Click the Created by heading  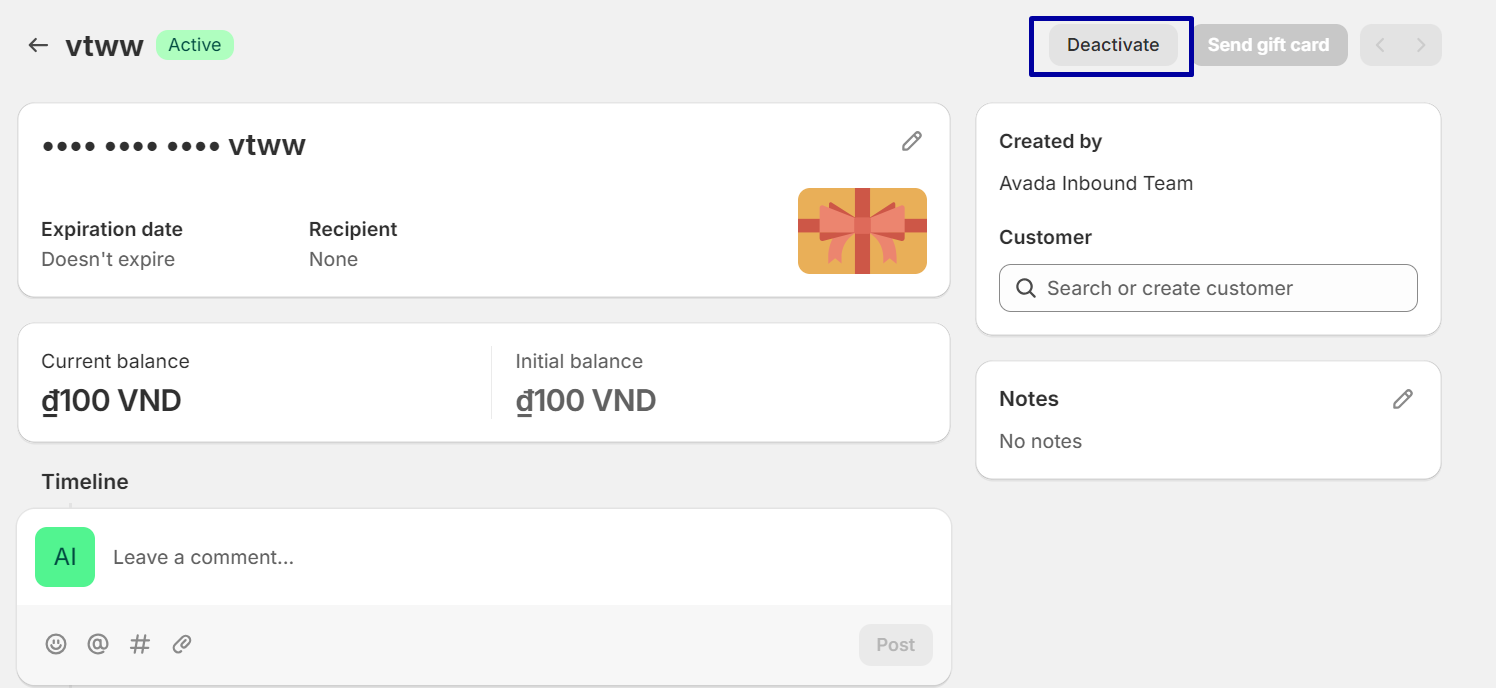click(x=1050, y=142)
